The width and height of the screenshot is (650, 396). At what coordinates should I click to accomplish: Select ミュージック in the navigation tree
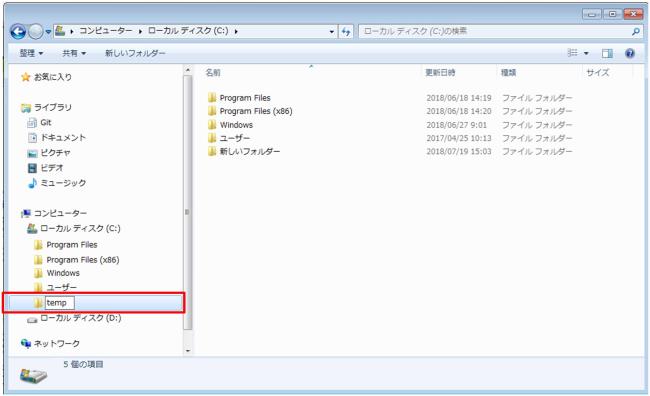63,183
